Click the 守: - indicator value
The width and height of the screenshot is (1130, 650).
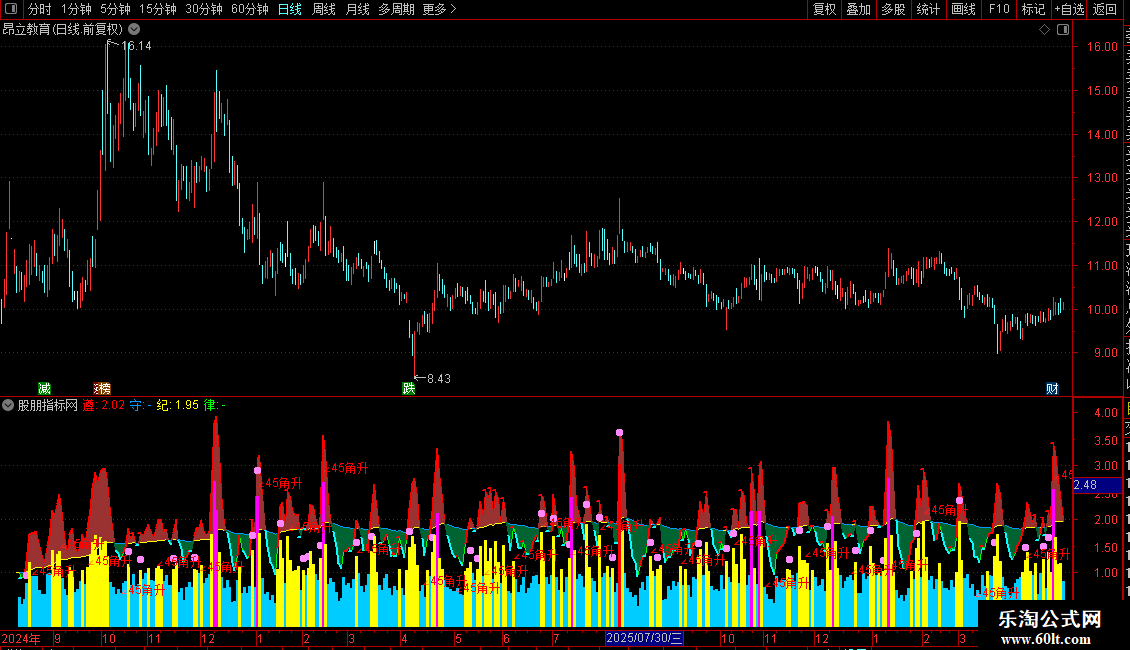coord(141,405)
